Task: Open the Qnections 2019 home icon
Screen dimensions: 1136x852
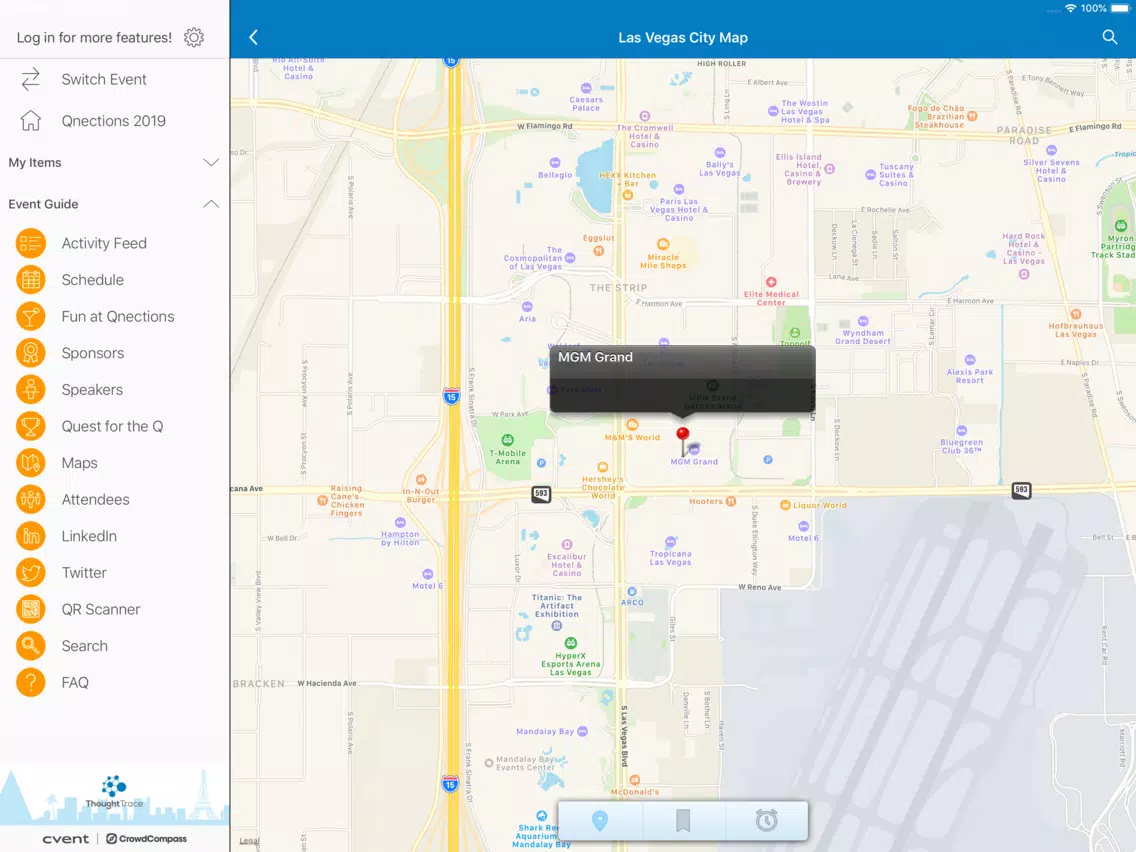Action: pyautogui.click(x=30, y=120)
